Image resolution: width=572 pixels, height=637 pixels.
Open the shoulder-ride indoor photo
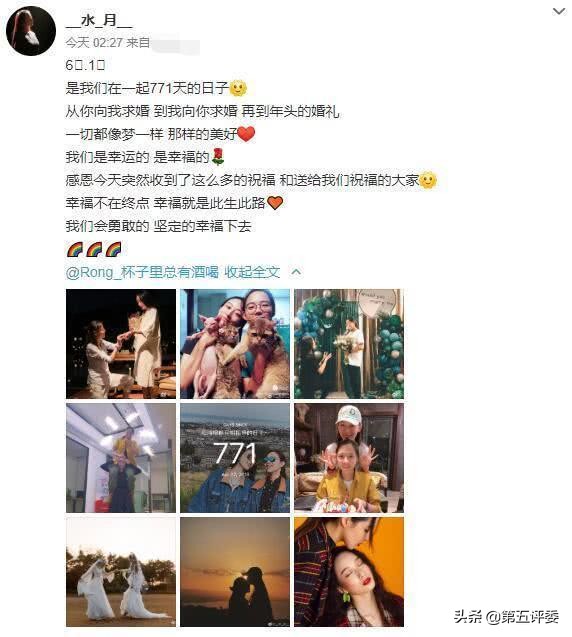[x=121, y=458]
